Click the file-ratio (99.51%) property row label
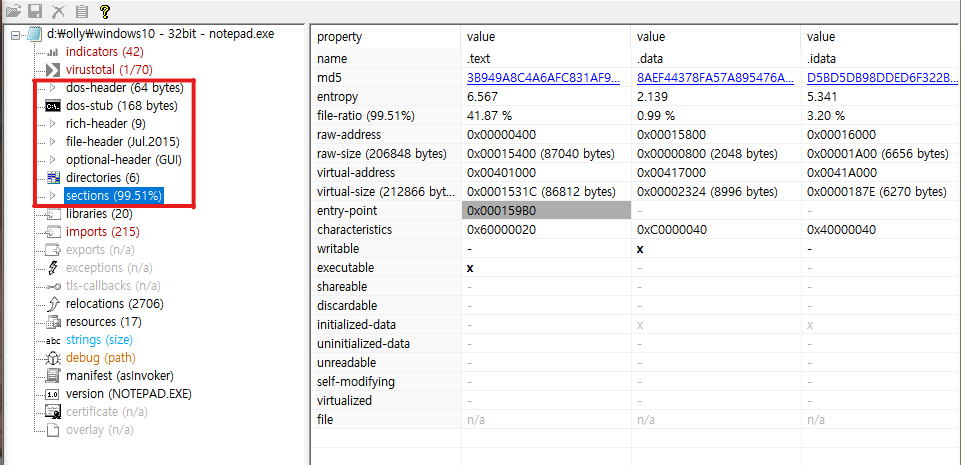Image resolution: width=961 pixels, height=465 pixels. [x=366, y=116]
